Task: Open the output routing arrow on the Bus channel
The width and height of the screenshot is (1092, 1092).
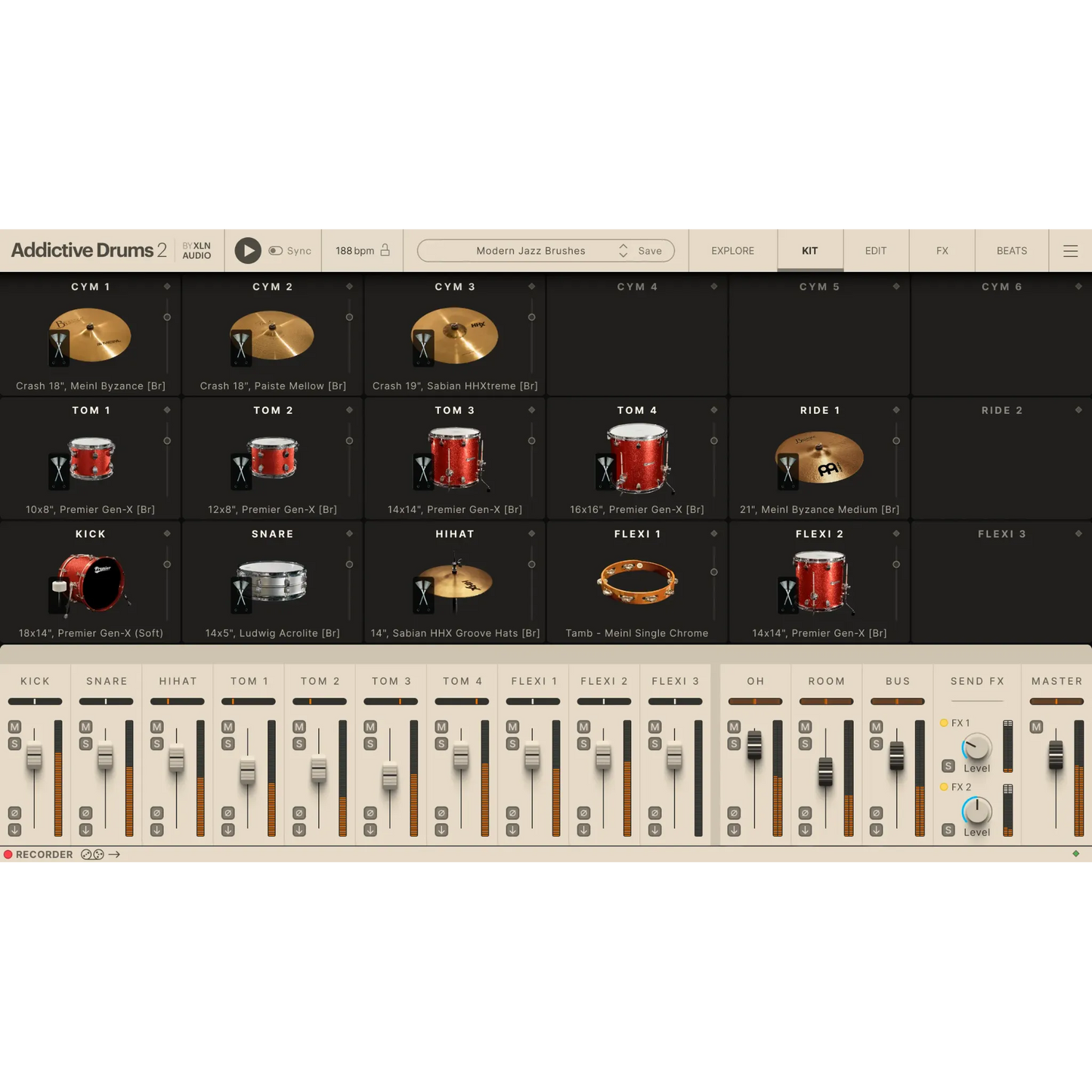Action: pos(877,829)
